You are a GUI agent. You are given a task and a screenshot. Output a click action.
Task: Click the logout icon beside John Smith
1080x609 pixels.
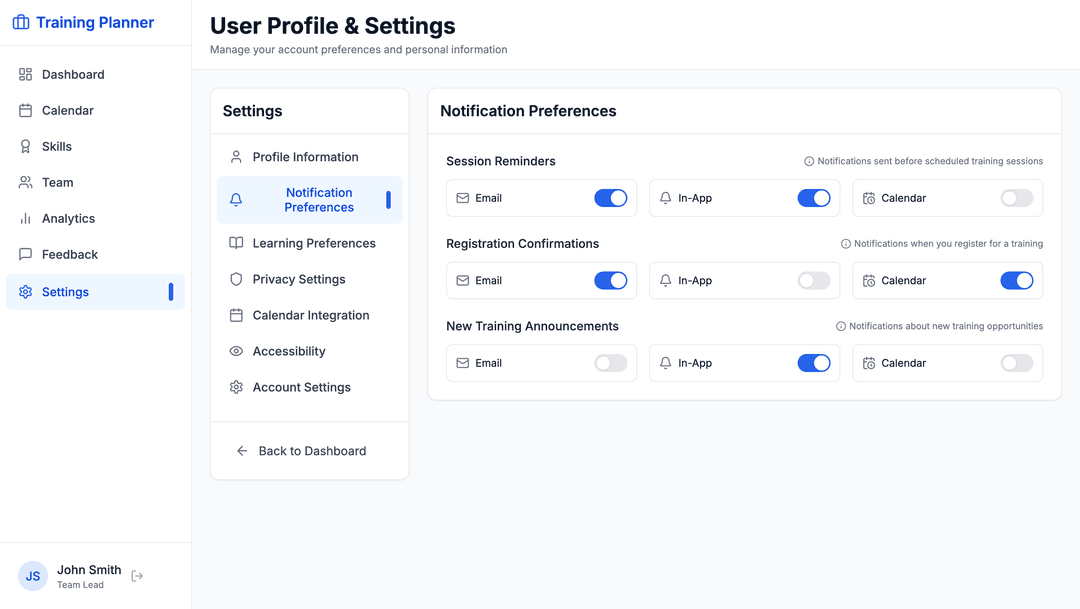[137, 576]
